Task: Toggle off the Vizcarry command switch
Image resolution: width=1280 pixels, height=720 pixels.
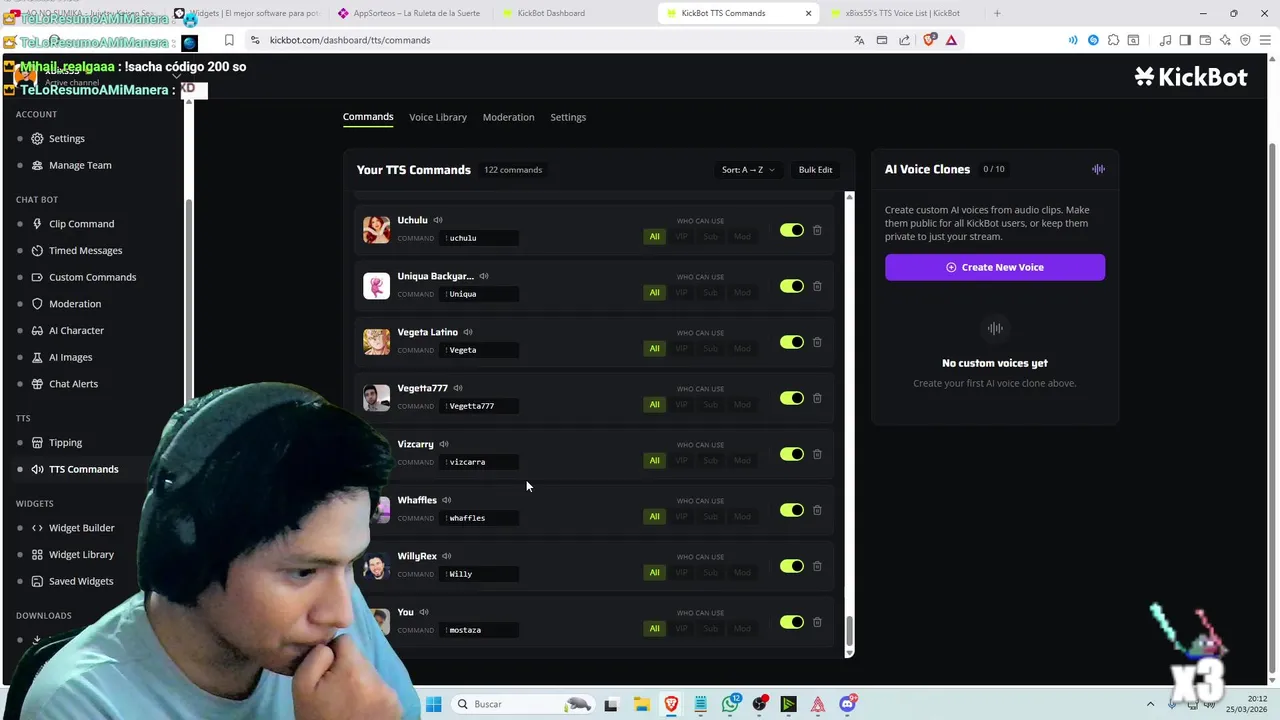Action: (792, 454)
